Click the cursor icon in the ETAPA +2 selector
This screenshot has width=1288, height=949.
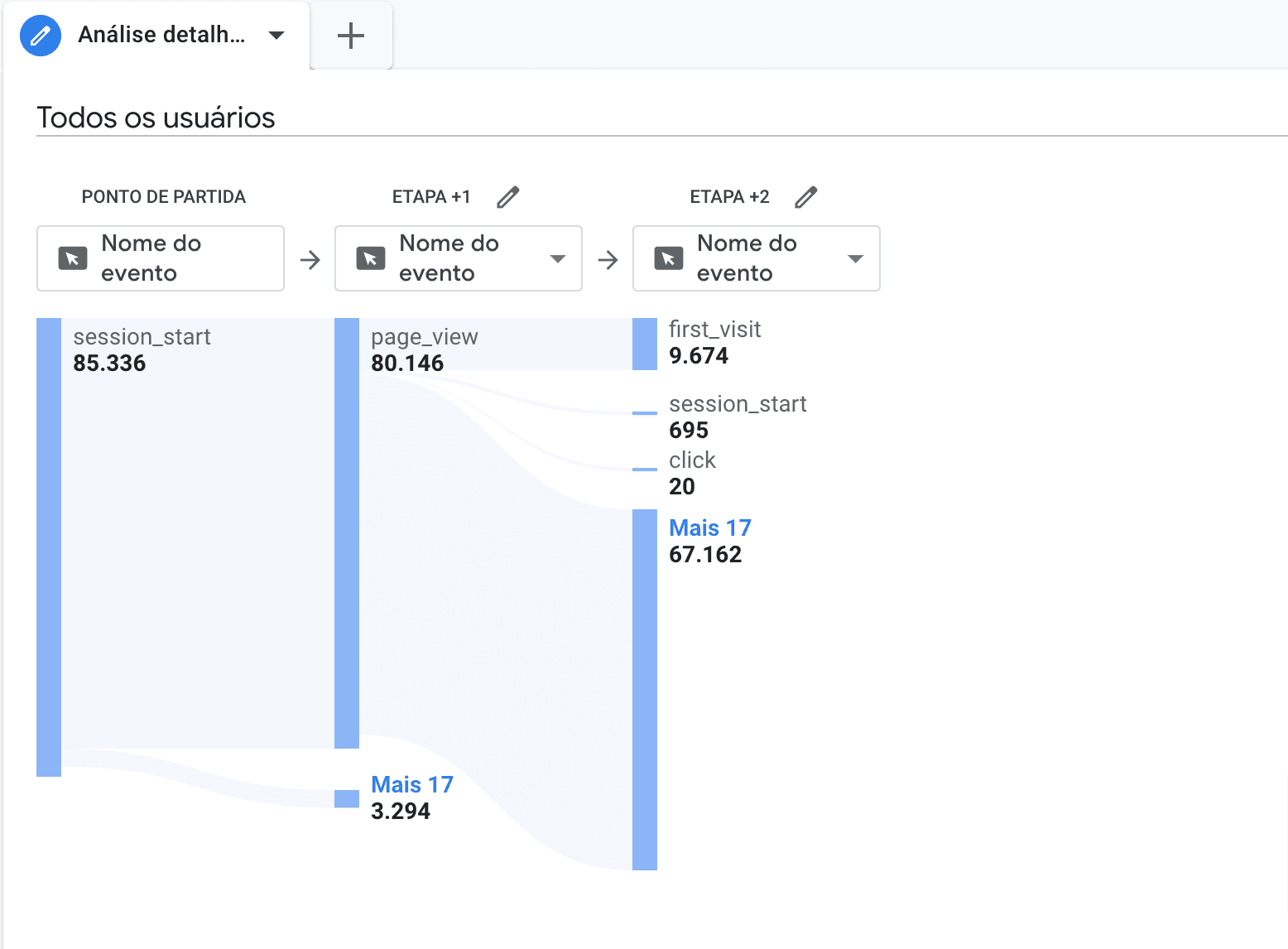pyautogui.click(x=669, y=258)
